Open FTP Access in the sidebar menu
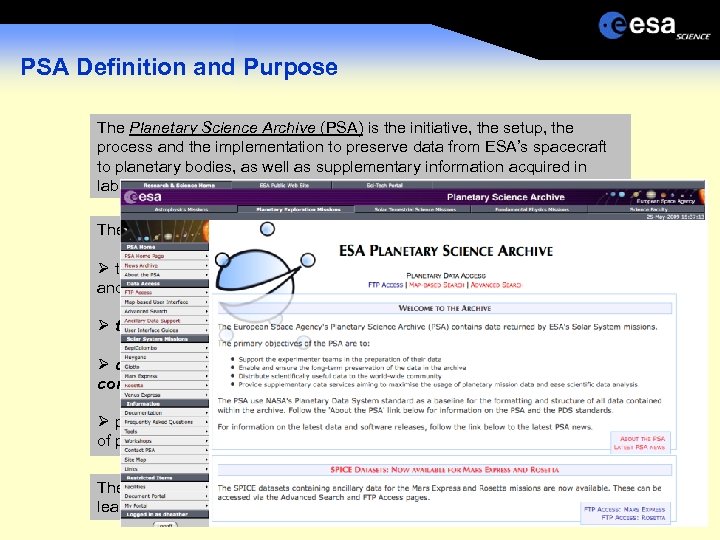This screenshot has height=540, width=720. coord(165,292)
